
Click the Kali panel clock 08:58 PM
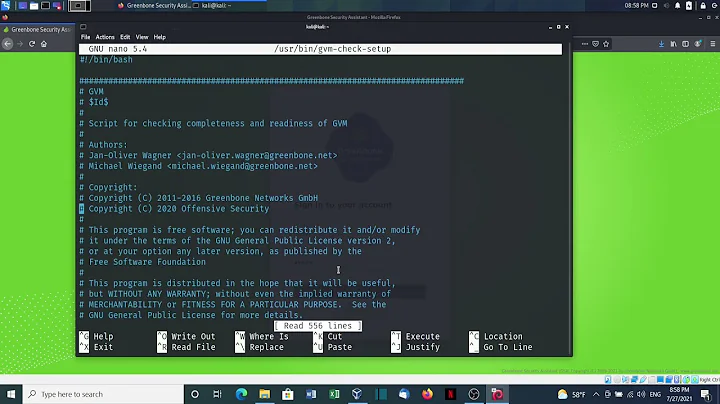[636, 6]
